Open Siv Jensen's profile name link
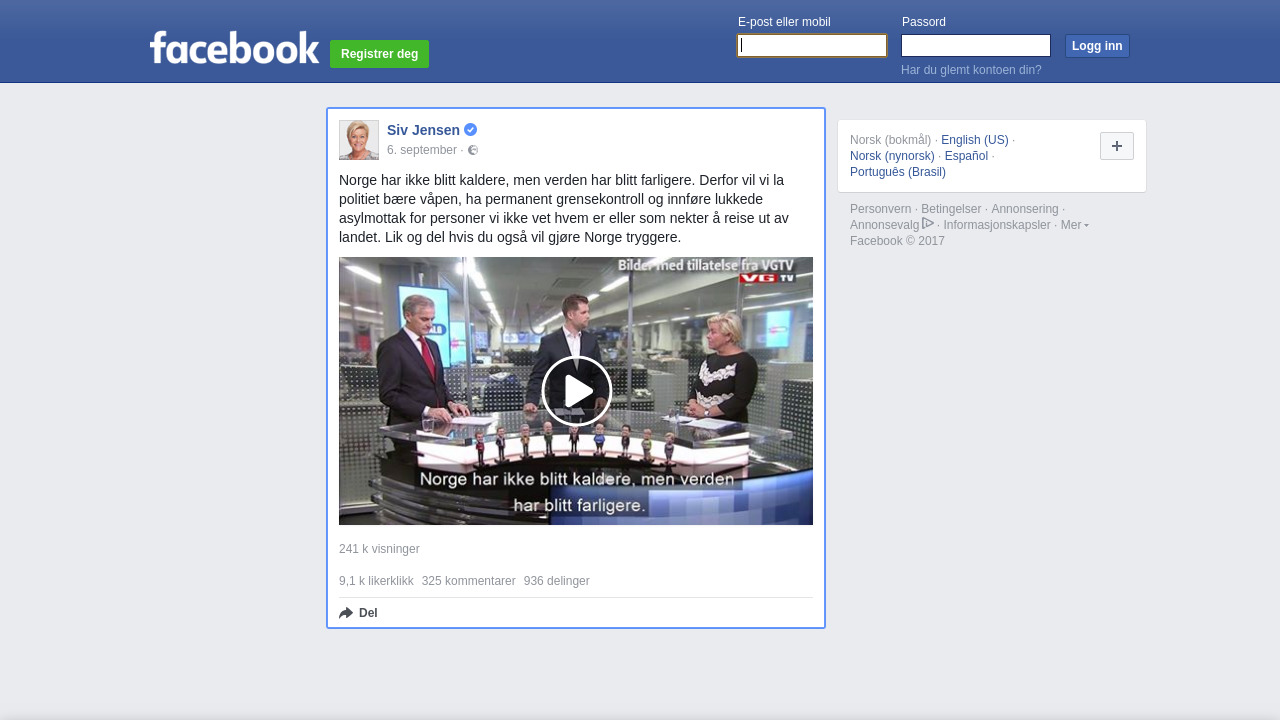The width and height of the screenshot is (1280, 720). (423, 130)
